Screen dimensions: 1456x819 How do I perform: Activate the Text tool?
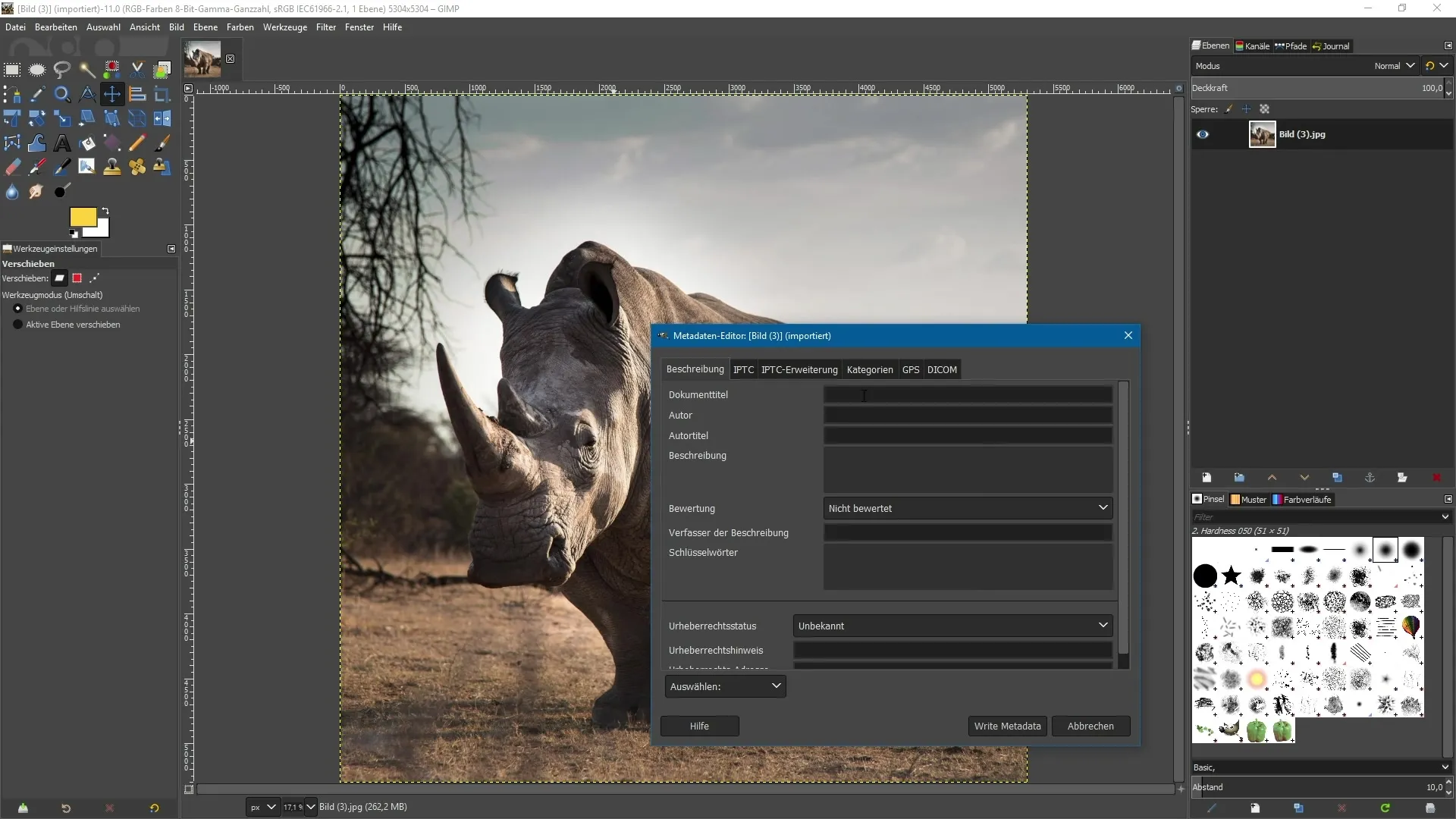[x=62, y=143]
